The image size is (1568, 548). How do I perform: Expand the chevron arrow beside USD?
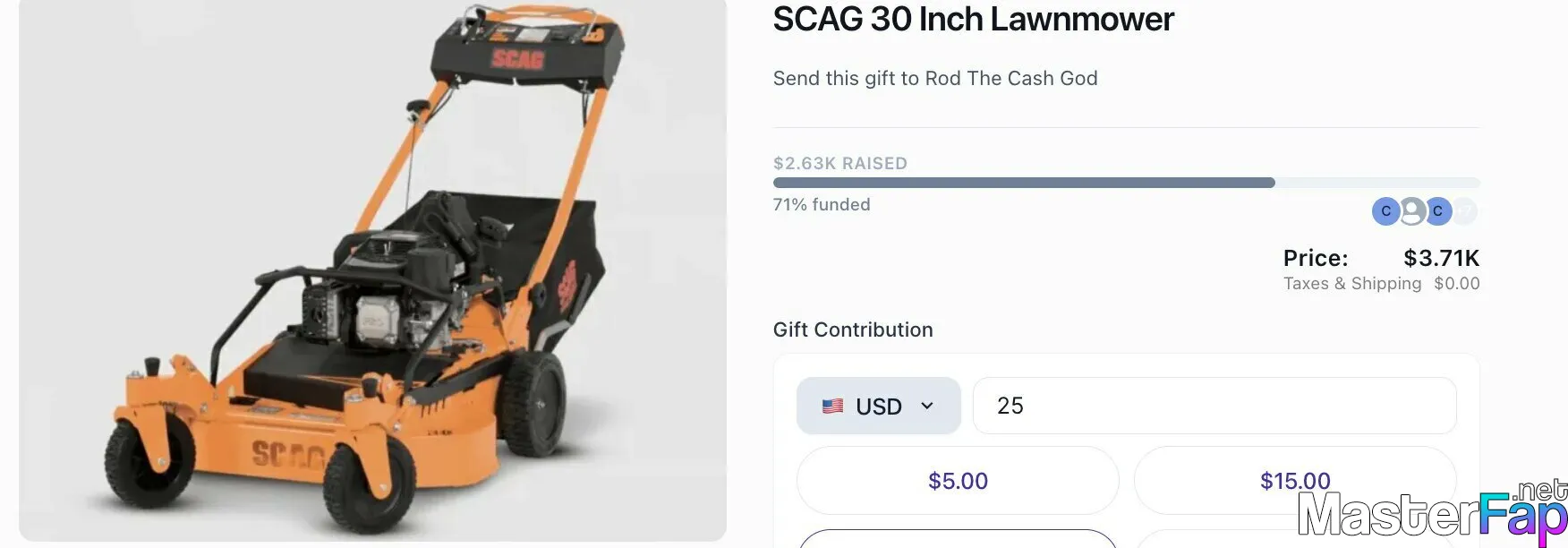[x=927, y=406]
